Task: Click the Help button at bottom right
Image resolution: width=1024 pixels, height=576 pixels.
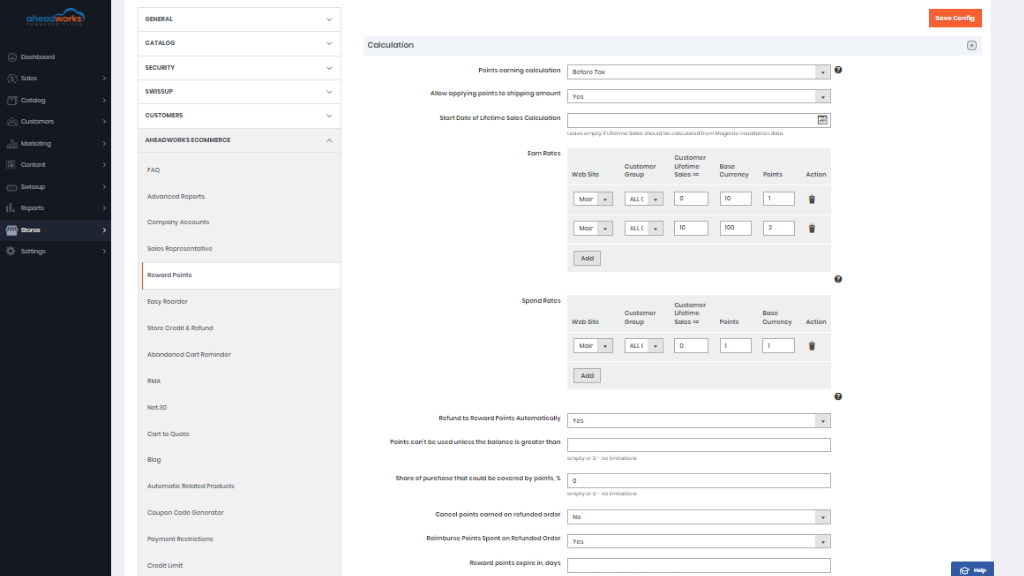Action: 972,569
